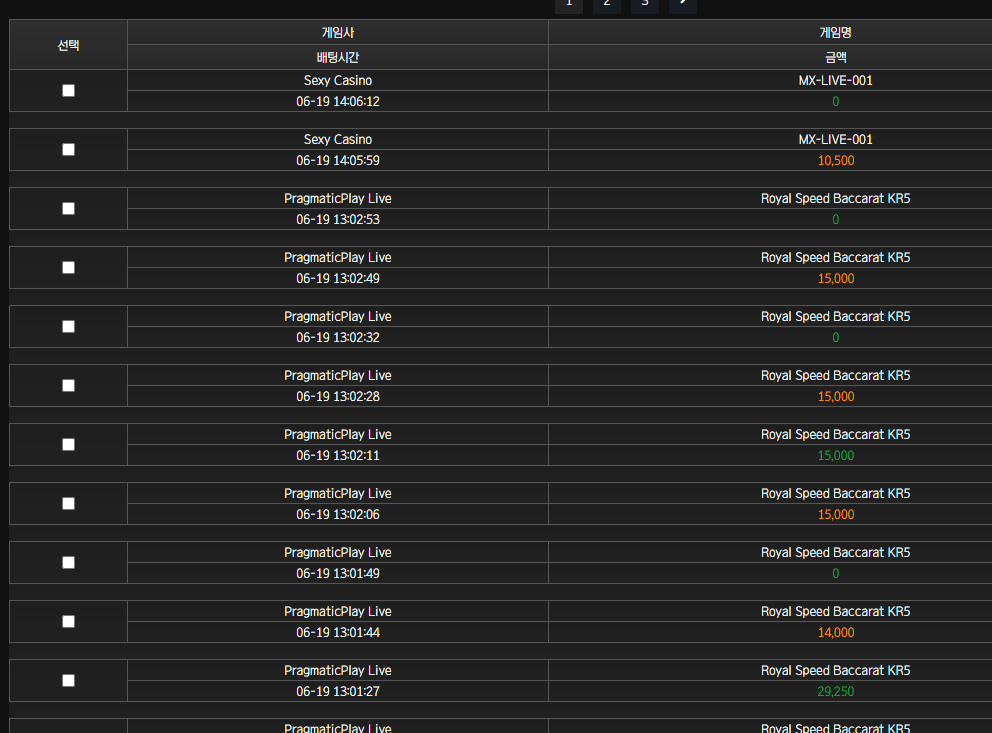The image size is (992, 733).
Task: Mark the 13:01:44 bet row checkbox
Action: [68, 622]
